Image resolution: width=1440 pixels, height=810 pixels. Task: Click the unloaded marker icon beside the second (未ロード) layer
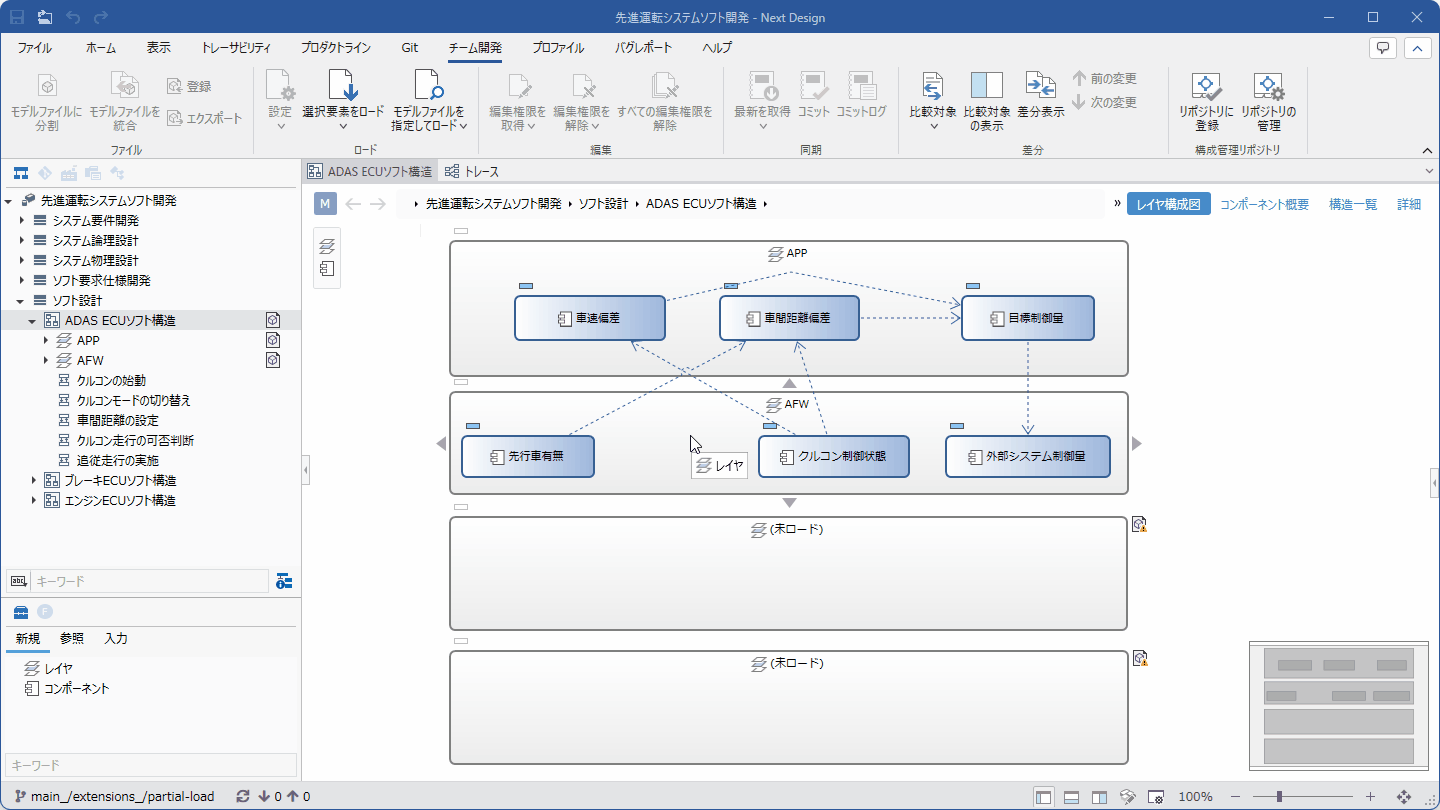(1139, 658)
